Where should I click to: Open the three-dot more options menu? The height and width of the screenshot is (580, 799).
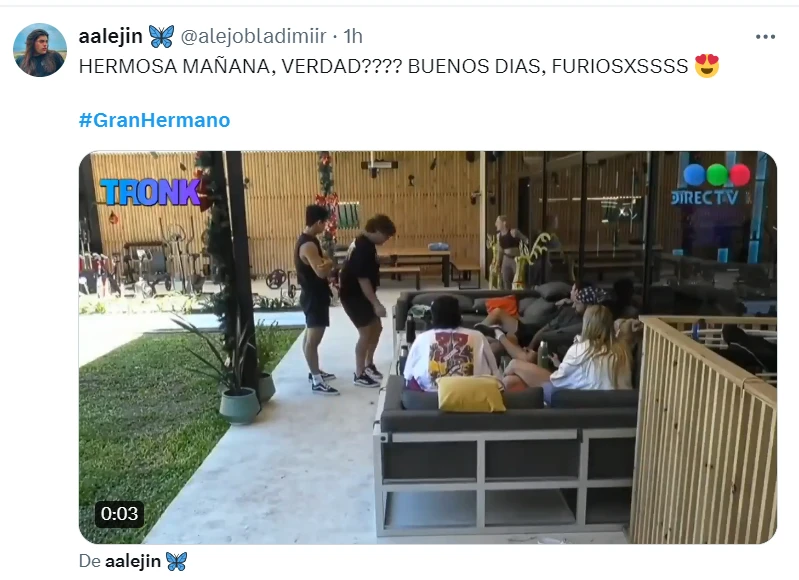click(765, 37)
